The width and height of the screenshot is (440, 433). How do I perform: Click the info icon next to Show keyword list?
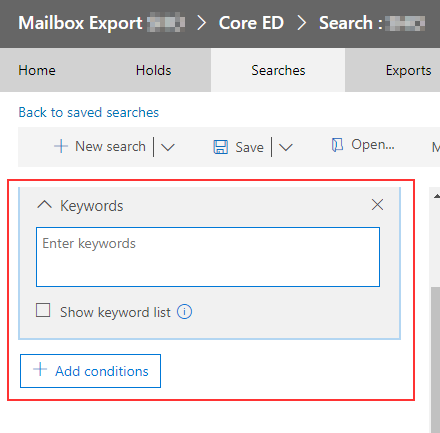point(184,312)
